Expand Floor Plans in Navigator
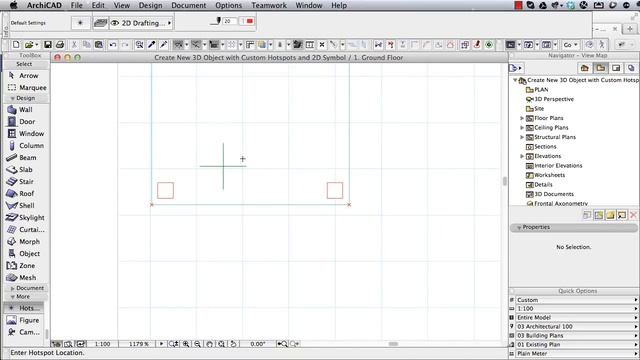This screenshot has height=360, width=640. [x=522, y=118]
